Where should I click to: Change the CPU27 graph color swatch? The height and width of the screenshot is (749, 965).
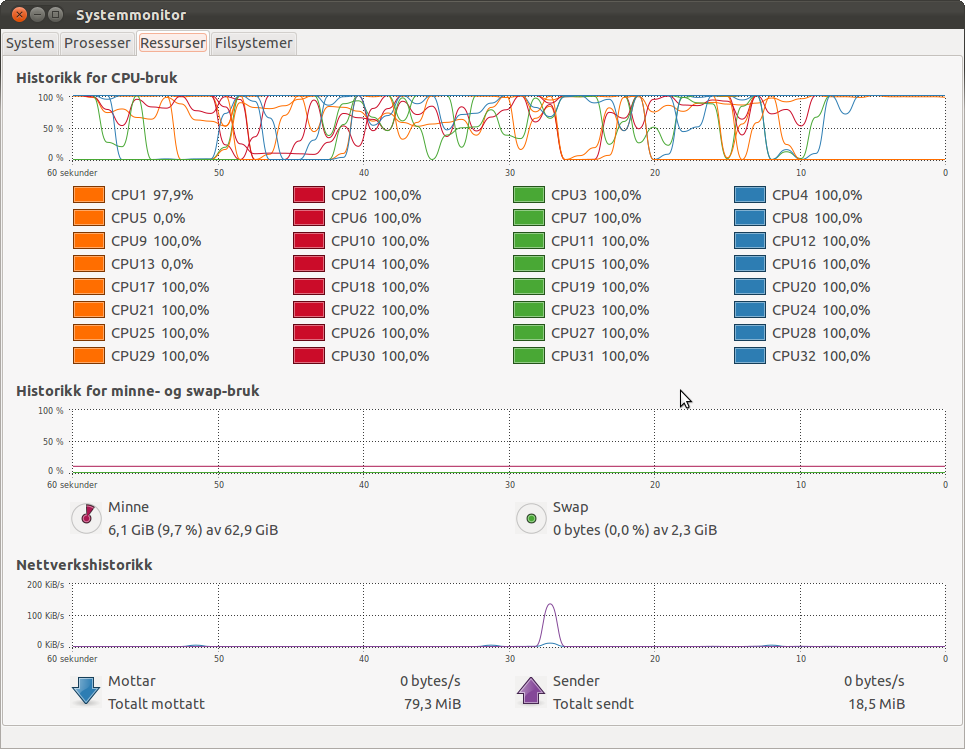click(529, 333)
